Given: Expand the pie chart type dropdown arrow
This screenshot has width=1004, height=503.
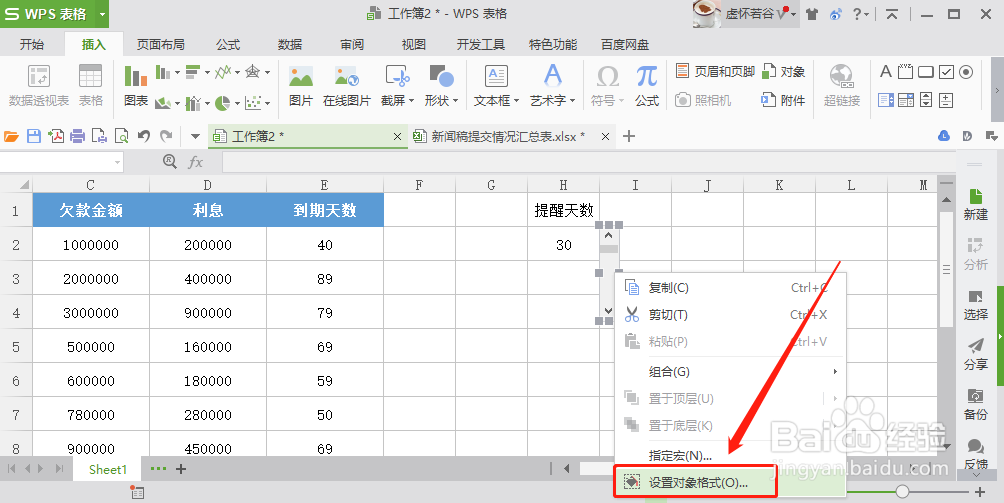Looking at the screenshot, I should 237,103.
